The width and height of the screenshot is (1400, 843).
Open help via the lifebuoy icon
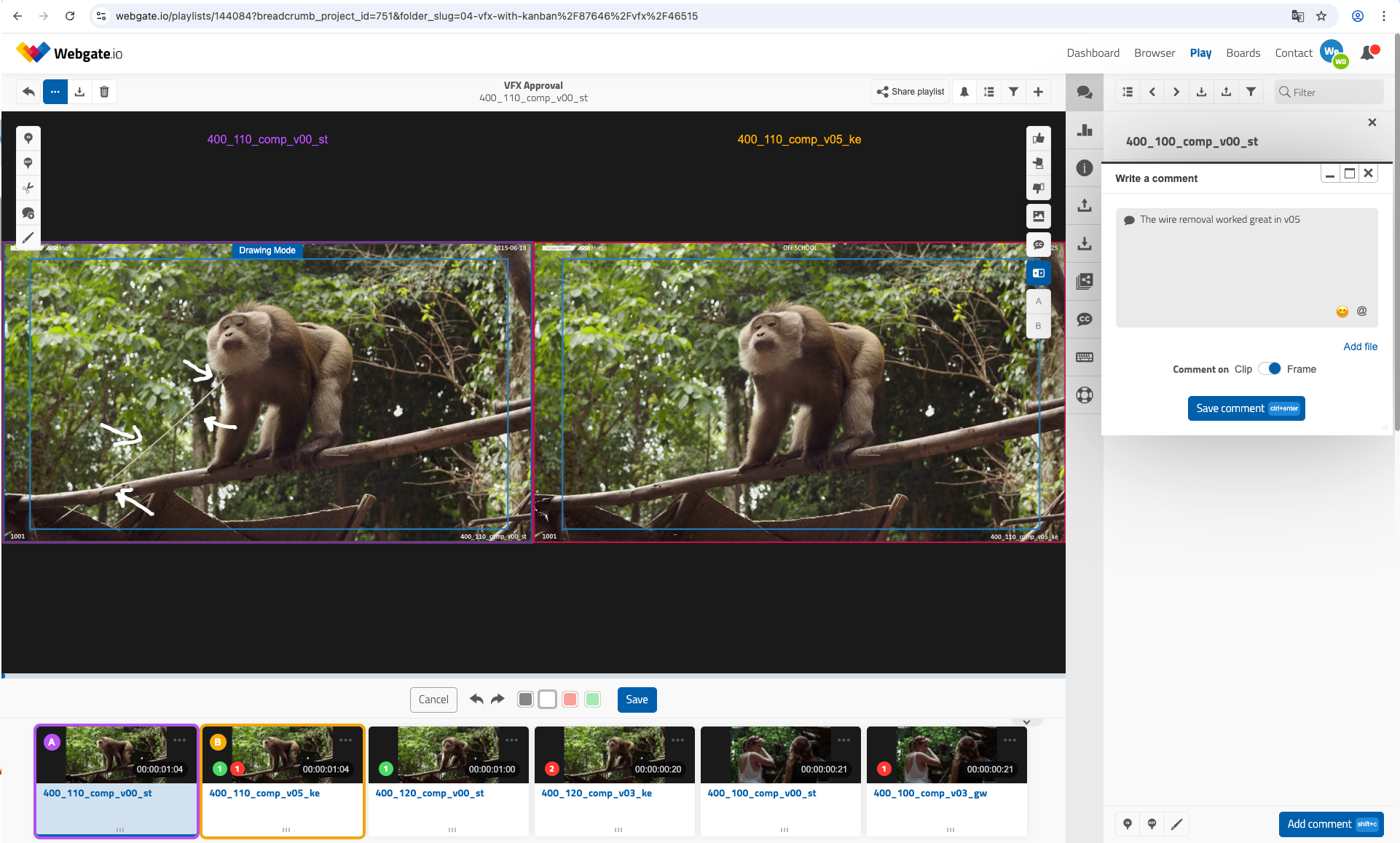[x=1084, y=394]
